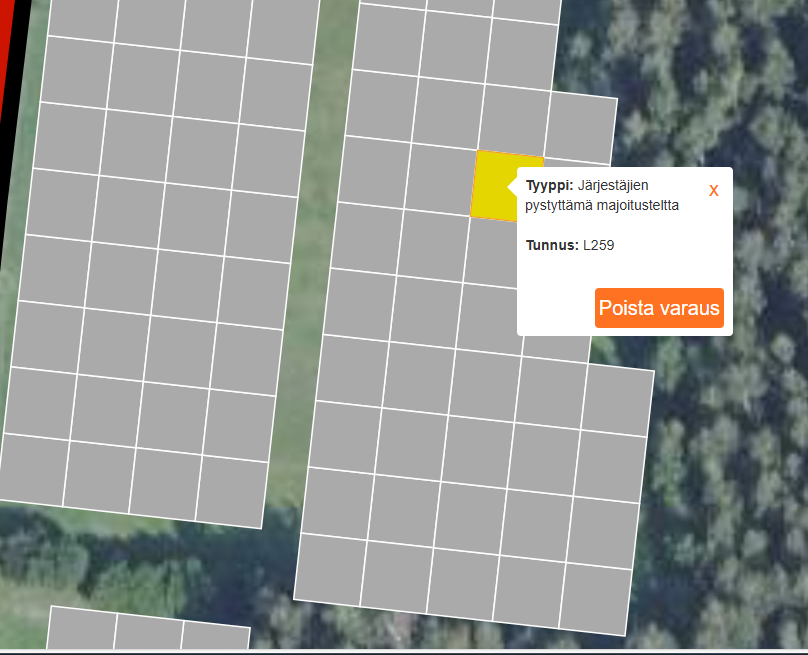The height and width of the screenshot is (655, 808).
Task: Click the Tunnus L259 text in the popup
Action: click(x=570, y=245)
